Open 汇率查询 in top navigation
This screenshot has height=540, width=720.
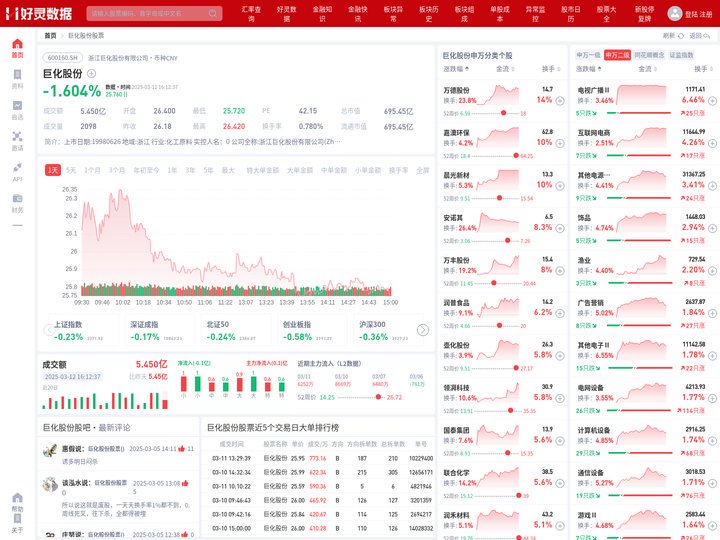click(x=251, y=14)
